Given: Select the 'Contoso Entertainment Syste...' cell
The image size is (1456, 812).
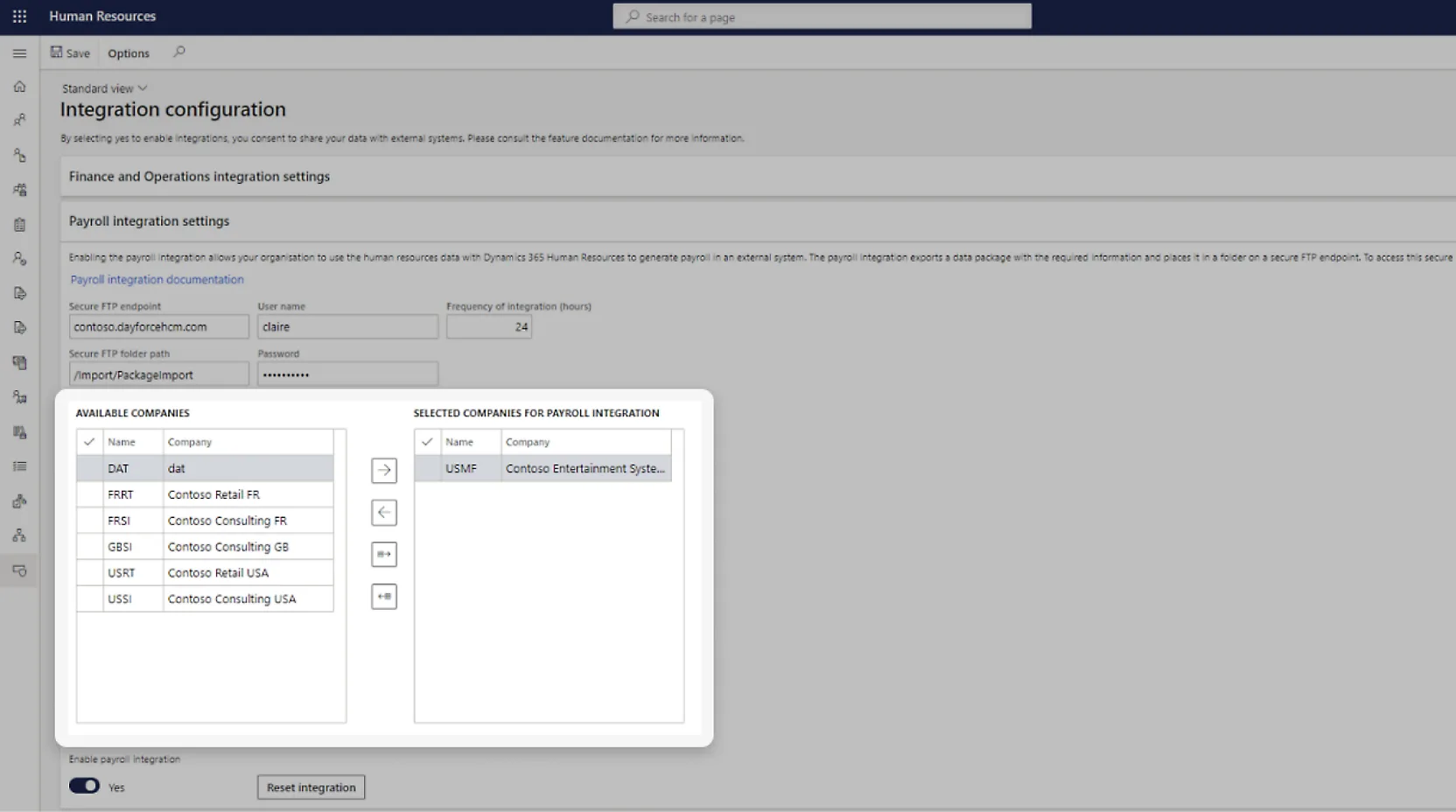Looking at the screenshot, I should (x=586, y=468).
